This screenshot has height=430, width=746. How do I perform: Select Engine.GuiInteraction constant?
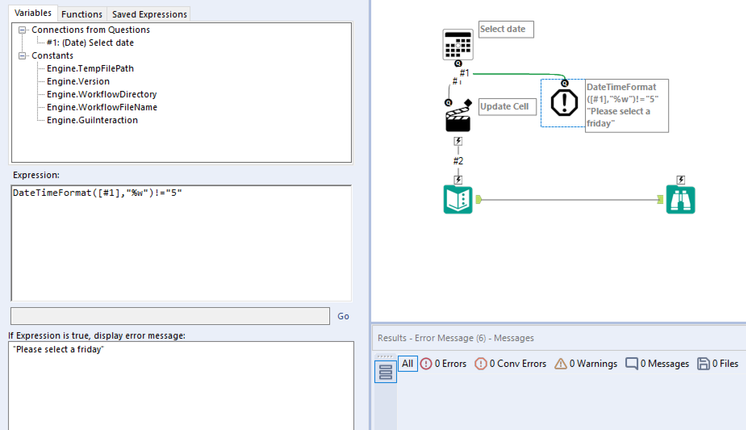[x=92, y=120]
